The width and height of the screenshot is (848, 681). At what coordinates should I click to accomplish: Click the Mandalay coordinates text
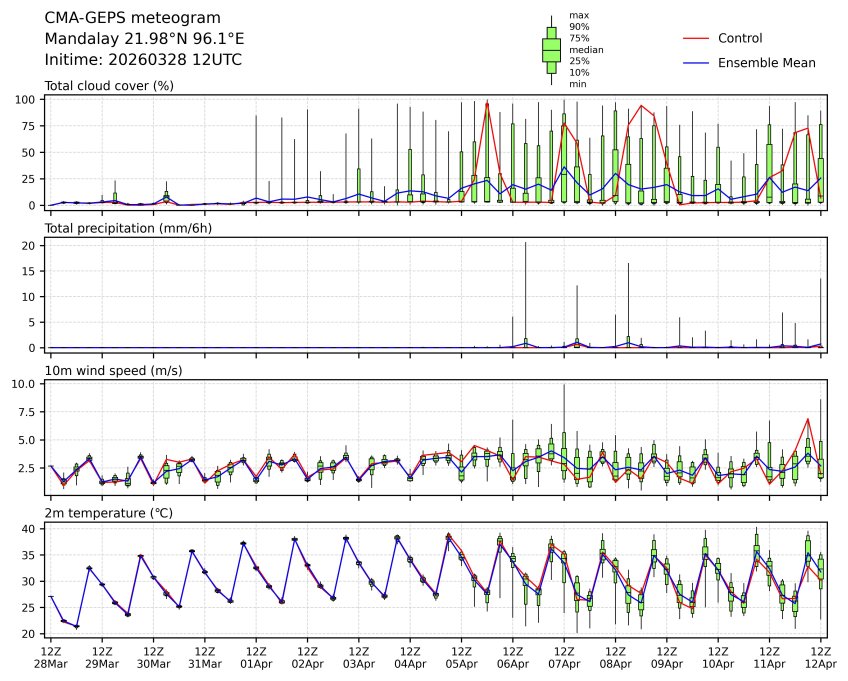pyautogui.click(x=144, y=39)
